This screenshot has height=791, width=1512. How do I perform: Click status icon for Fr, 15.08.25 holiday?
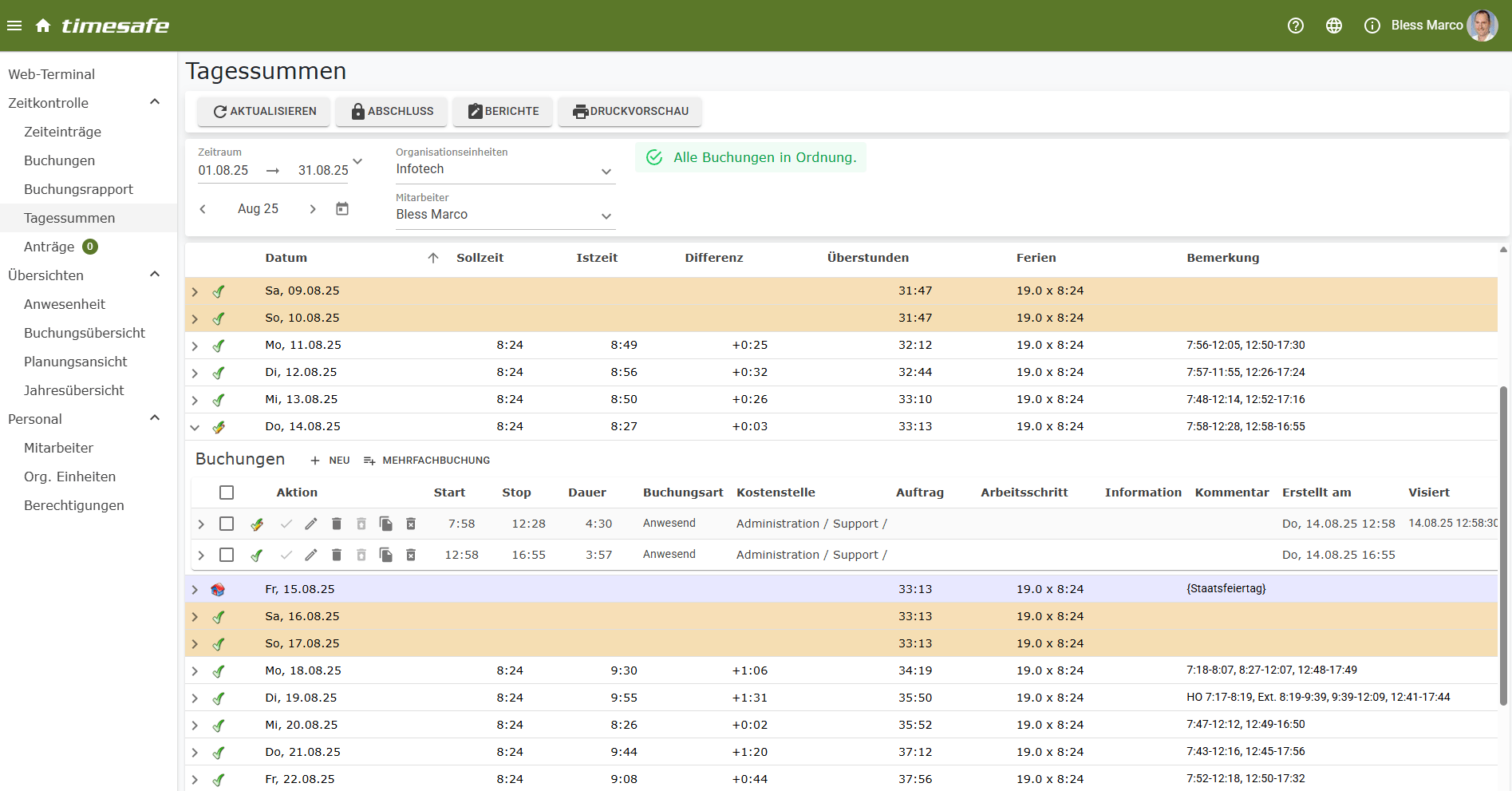tap(218, 590)
